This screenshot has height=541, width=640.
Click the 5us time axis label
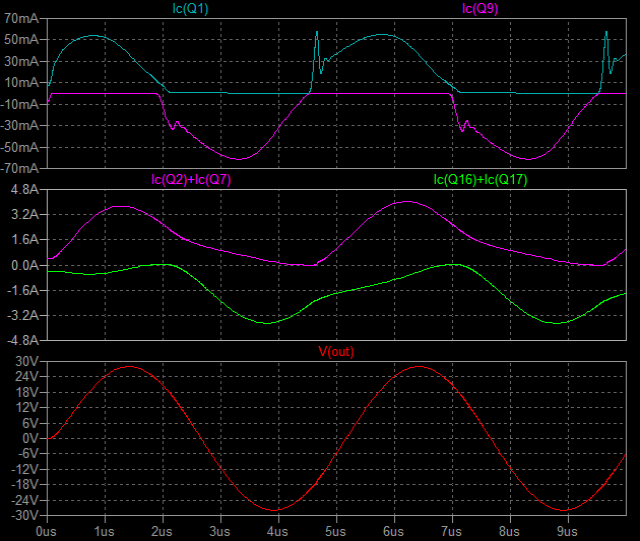(335, 531)
